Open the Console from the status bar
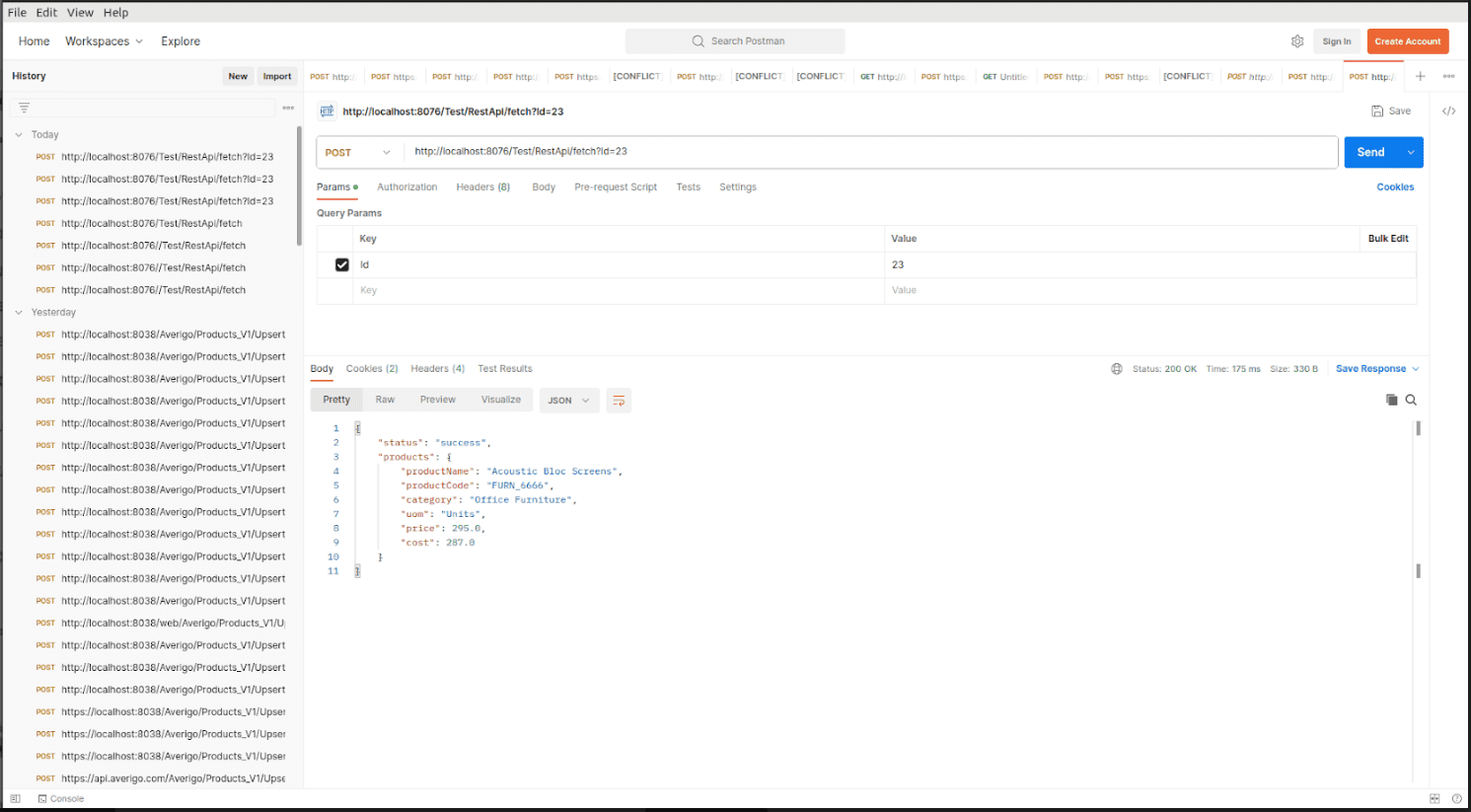Viewport: 1471px width, 812px height. [x=61, y=798]
